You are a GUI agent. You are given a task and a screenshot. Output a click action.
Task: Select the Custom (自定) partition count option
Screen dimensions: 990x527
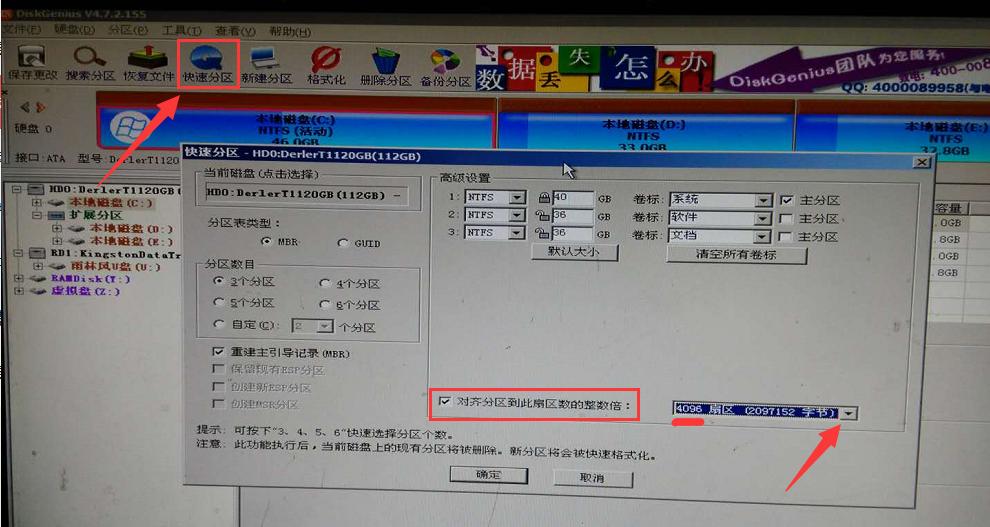220,324
